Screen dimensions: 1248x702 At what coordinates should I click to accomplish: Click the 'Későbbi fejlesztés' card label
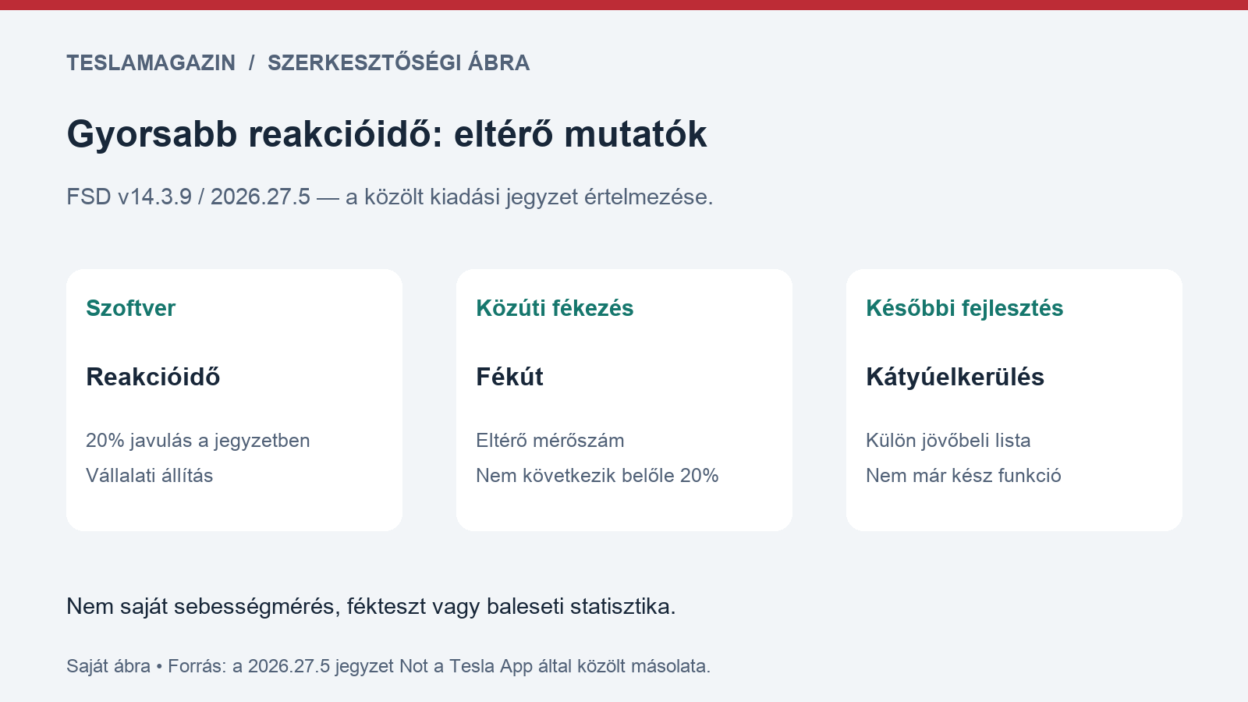[x=965, y=308]
